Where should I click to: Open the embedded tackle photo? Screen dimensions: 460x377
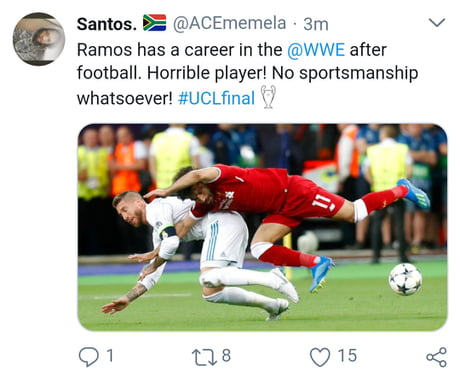point(262,227)
